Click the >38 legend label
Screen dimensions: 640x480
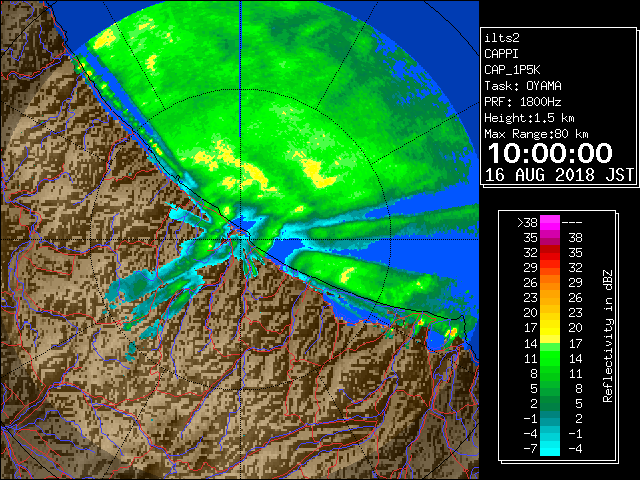click(527, 223)
